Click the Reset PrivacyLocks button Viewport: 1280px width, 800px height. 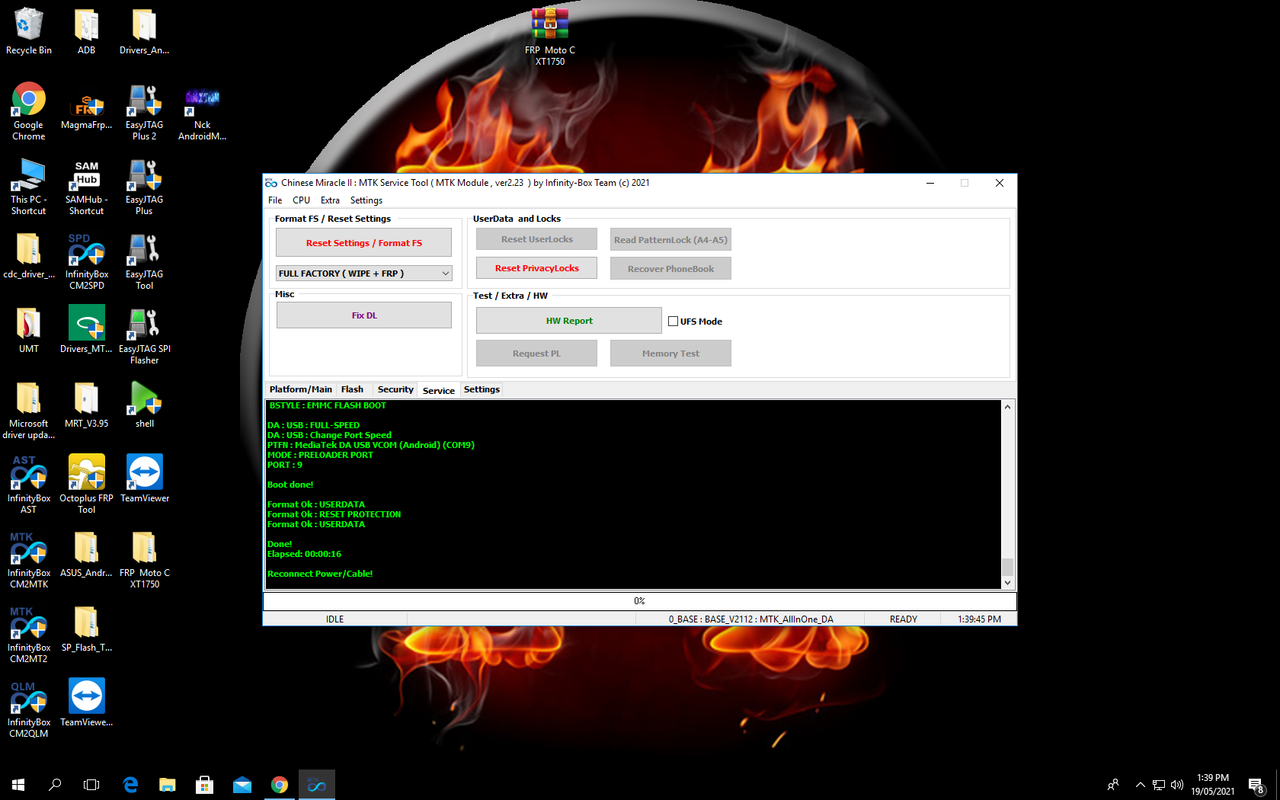click(537, 268)
